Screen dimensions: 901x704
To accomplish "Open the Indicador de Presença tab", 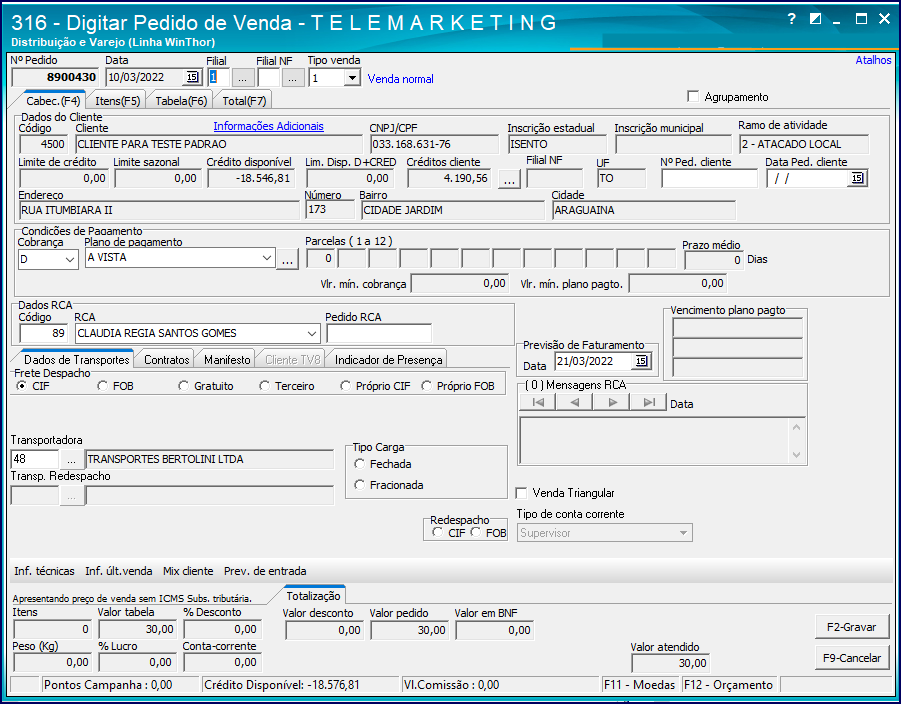I will pyautogui.click(x=388, y=360).
